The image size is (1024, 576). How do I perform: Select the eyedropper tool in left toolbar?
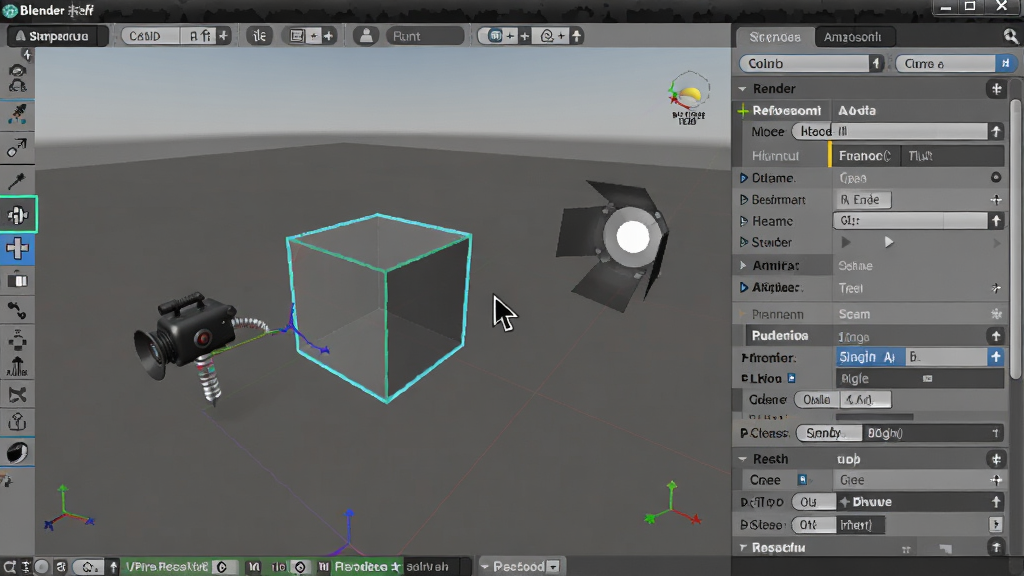[16, 180]
